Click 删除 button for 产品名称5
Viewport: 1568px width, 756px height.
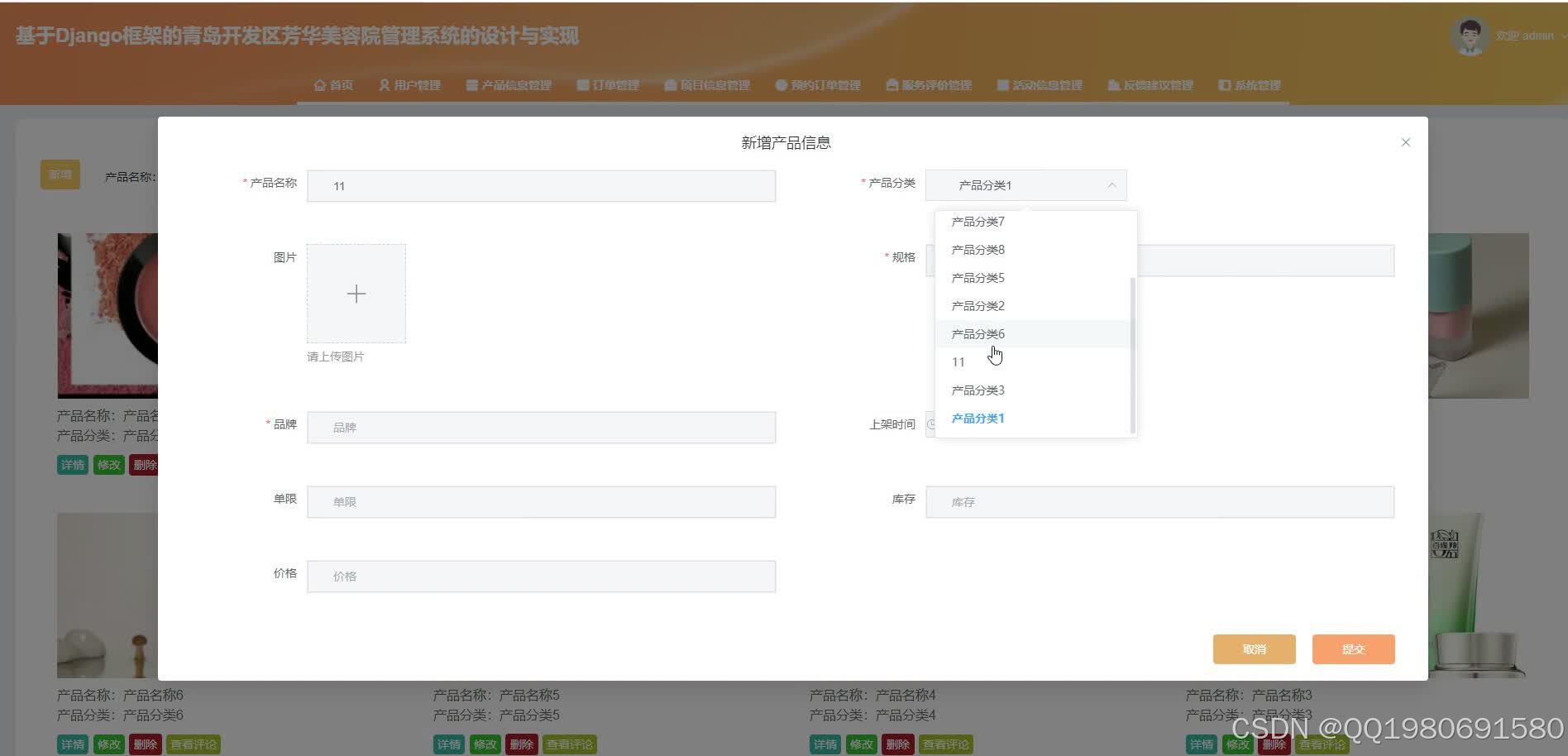tap(522, 744)
